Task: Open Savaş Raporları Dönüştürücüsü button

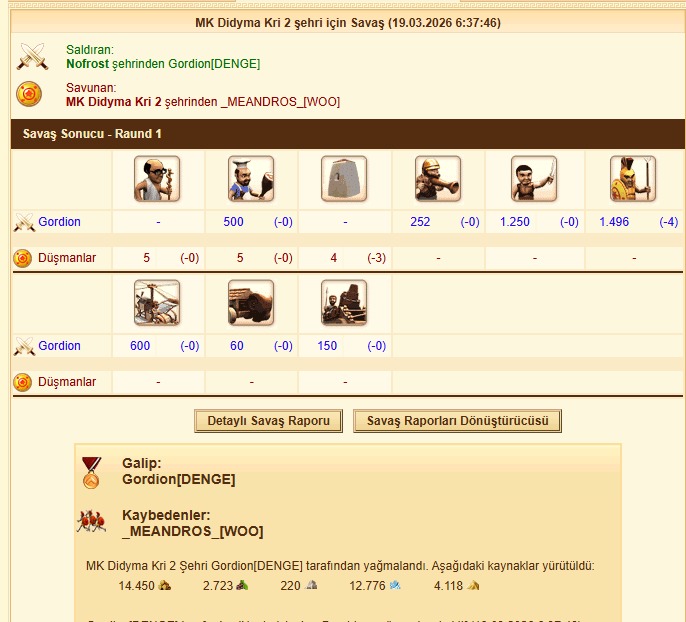Action: tap(457, 421)
